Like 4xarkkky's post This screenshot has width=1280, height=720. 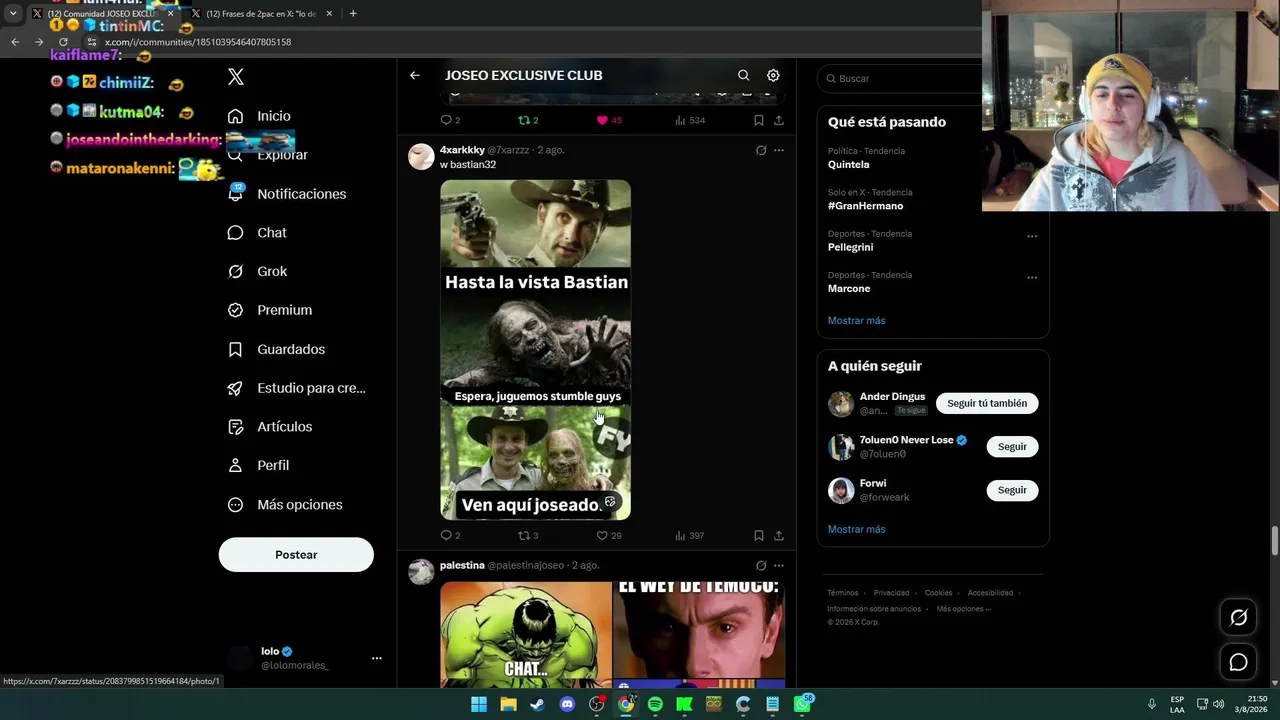[x=609, y=536]
